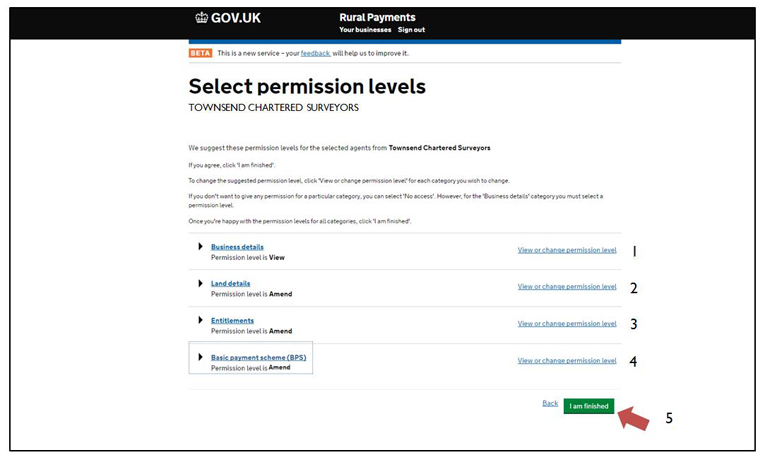
Task: Click the GOV.UK crown logo icon
Action: pyautogui.click(x=201, y=18)
